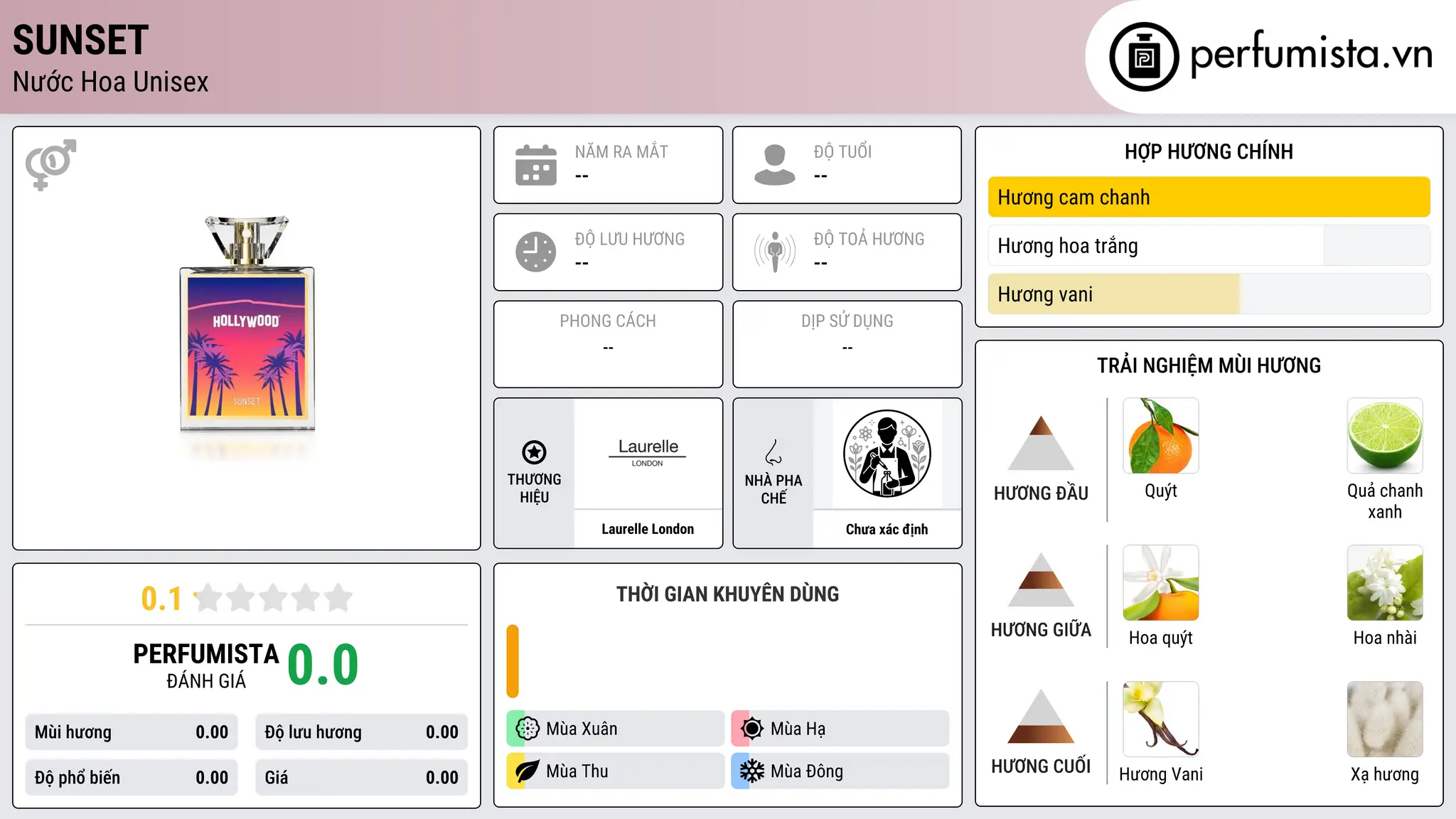The height and width of the screenshot is (819, 1456).
Task: Click the Dịp sử dụng info card
Action: 847,344
